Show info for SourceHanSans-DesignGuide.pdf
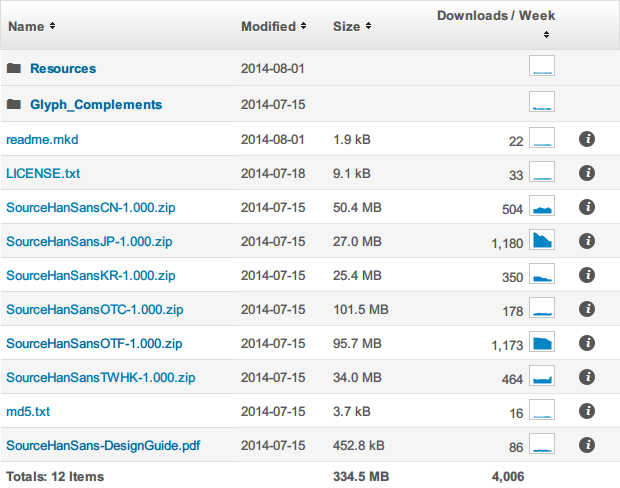The image size is (620, 488). [587, 445]
